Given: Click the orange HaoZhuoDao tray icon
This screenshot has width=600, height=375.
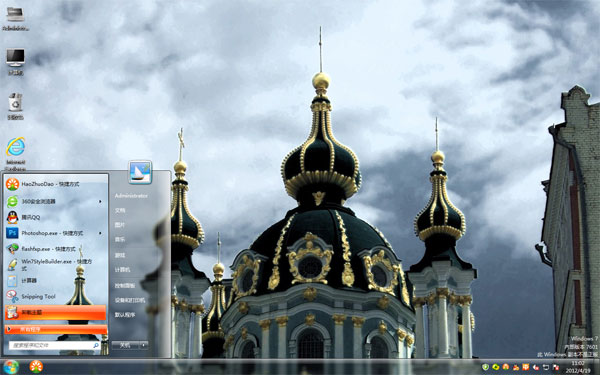Looking at the screenshot, I should (505, 367).
